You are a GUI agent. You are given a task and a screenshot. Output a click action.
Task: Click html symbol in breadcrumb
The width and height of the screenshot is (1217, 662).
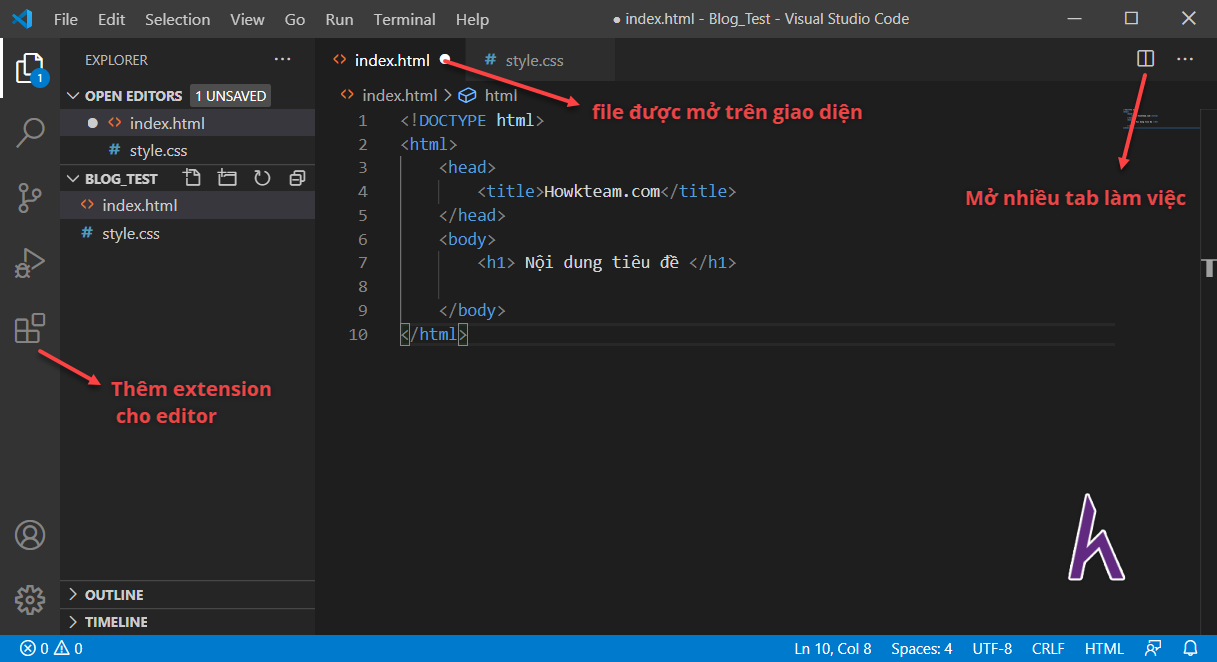click(488, 96)
